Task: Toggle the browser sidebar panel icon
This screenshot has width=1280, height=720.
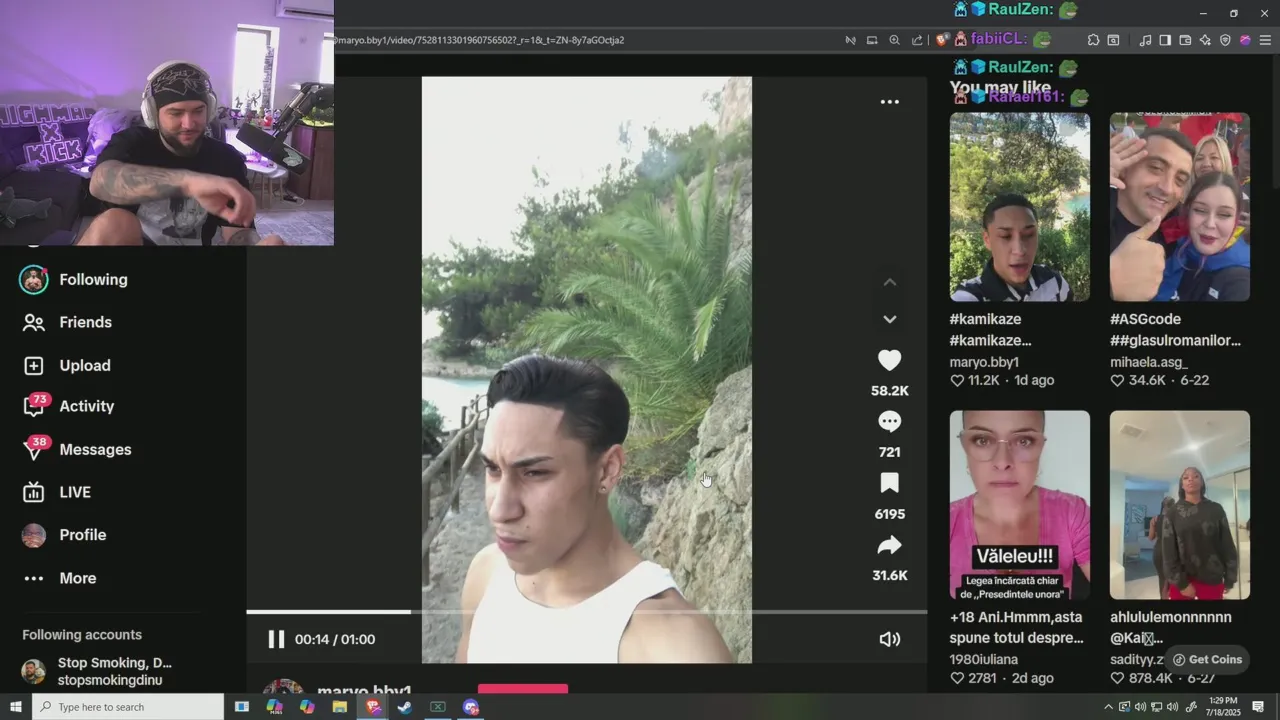Action: pos(1165,40)
